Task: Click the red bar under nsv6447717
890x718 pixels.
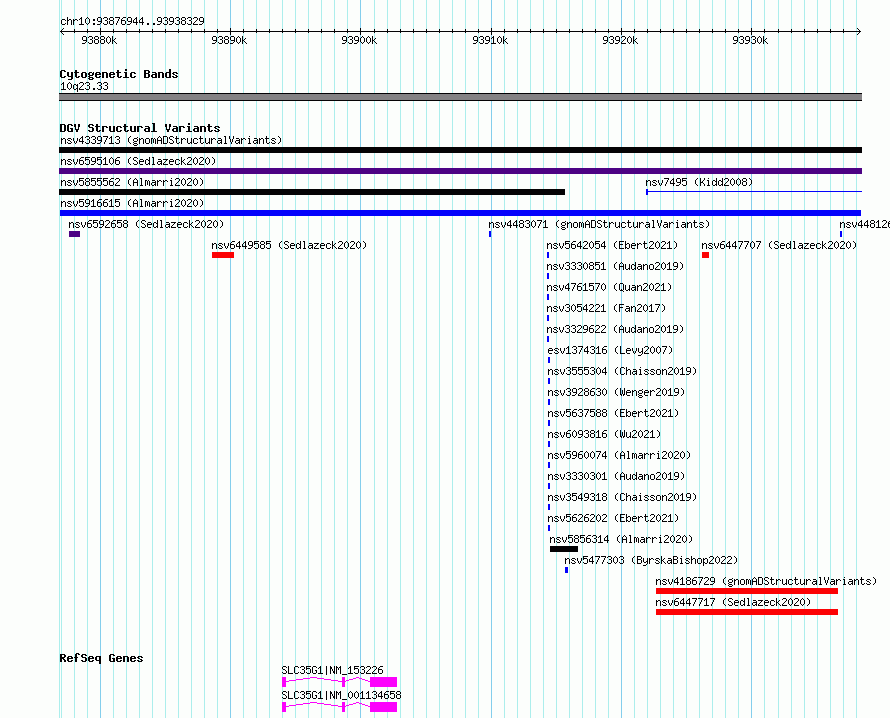Action: pos(747,612)
